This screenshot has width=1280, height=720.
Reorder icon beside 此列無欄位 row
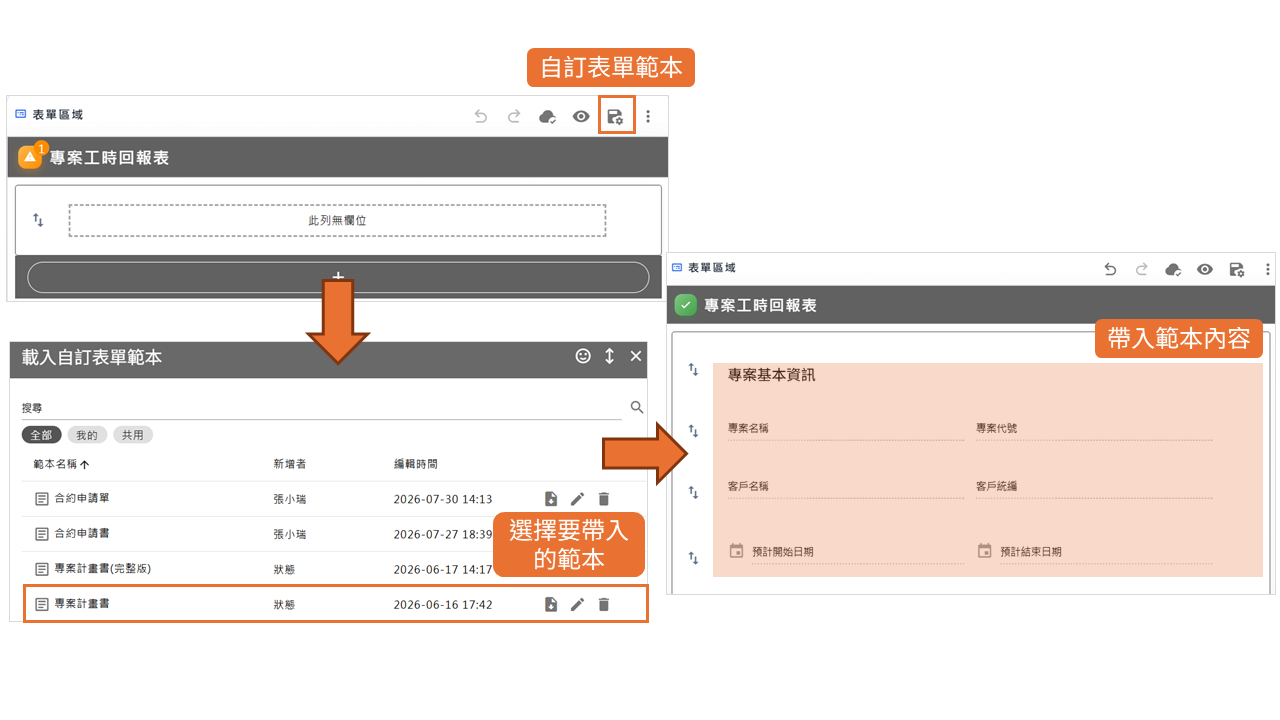[x=38, y=220]
